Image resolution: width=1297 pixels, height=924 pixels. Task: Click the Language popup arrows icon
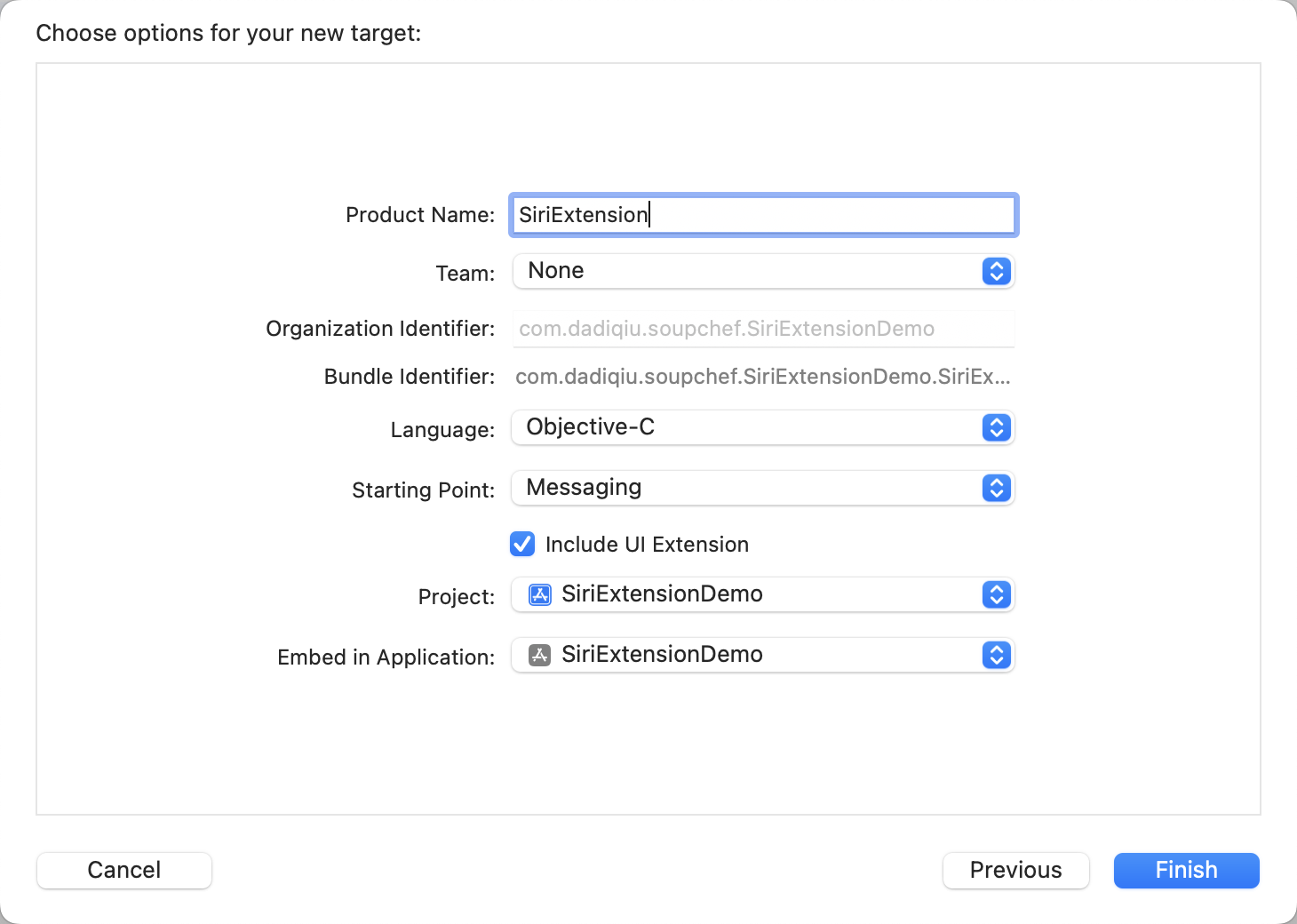point(997,427)
